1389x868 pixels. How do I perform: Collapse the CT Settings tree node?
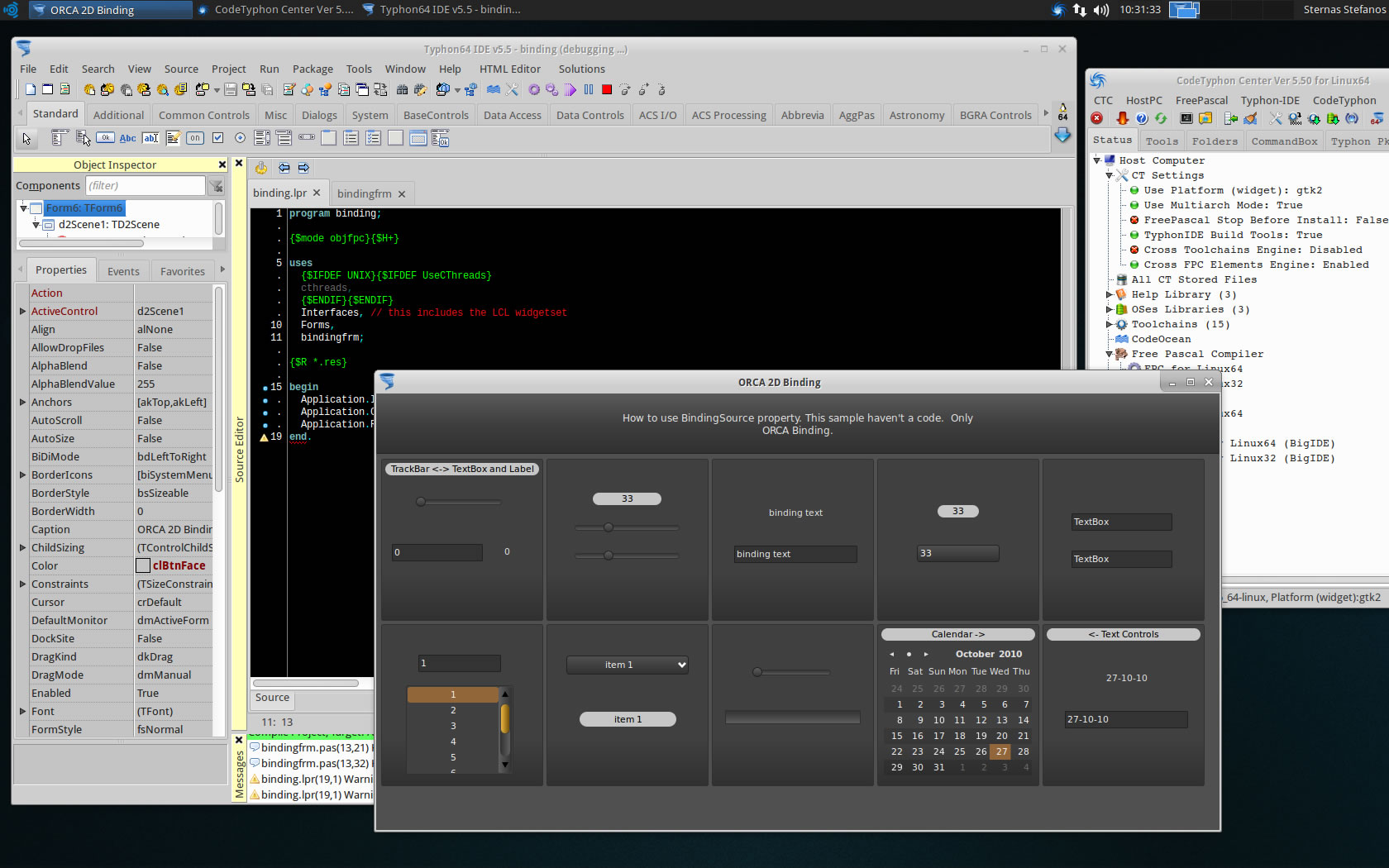coord(1110,175)
